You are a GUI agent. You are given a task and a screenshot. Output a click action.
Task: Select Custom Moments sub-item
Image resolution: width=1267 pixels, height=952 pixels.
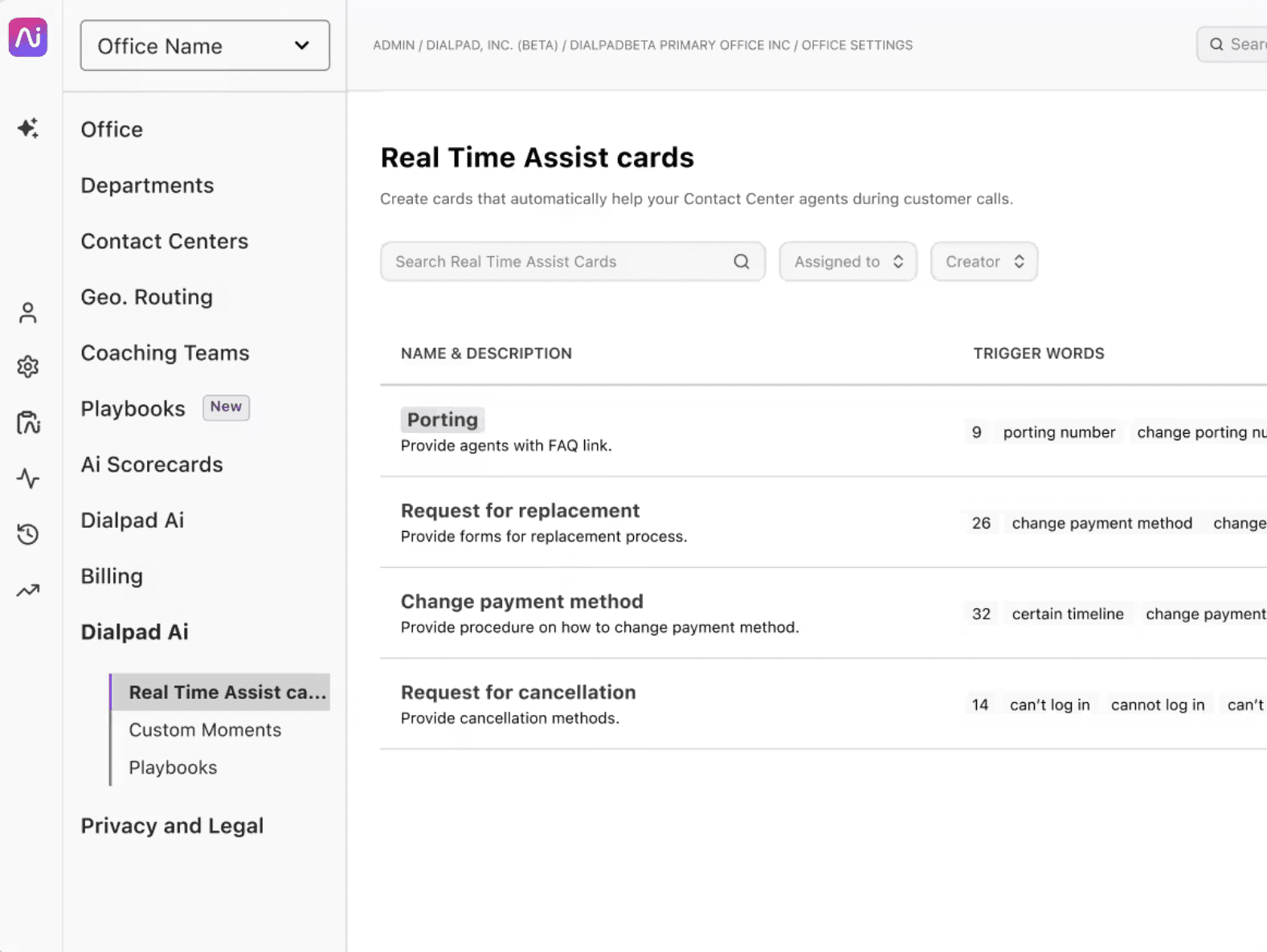205,729
